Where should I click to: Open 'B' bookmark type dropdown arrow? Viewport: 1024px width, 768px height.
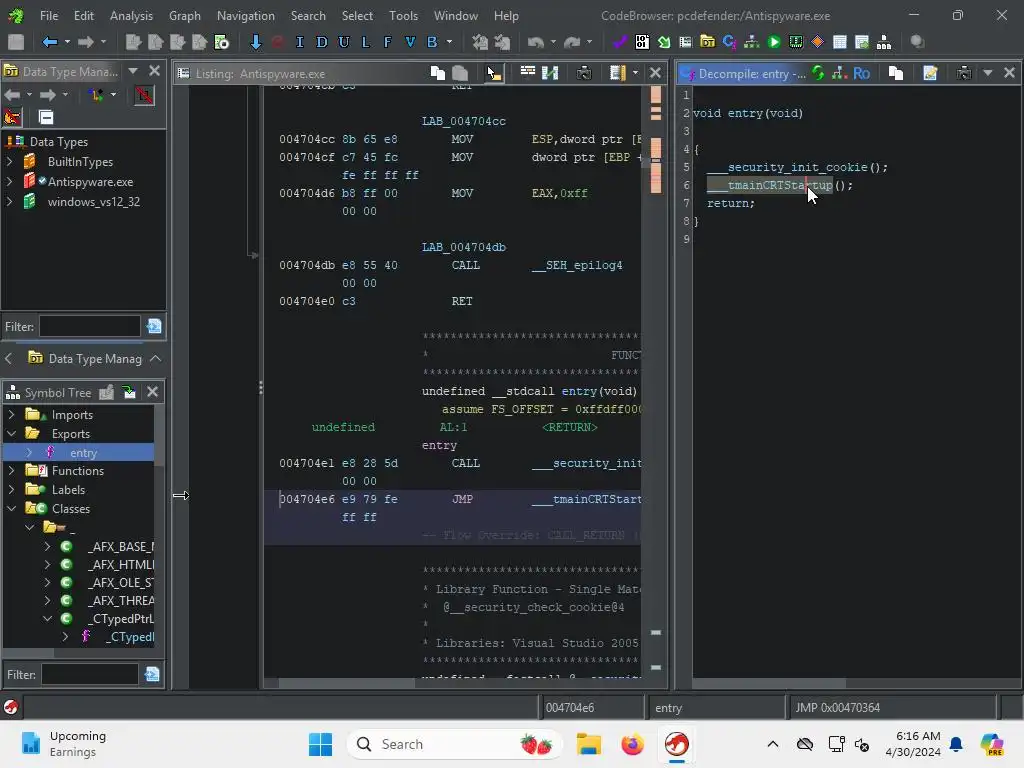point(449,42)
